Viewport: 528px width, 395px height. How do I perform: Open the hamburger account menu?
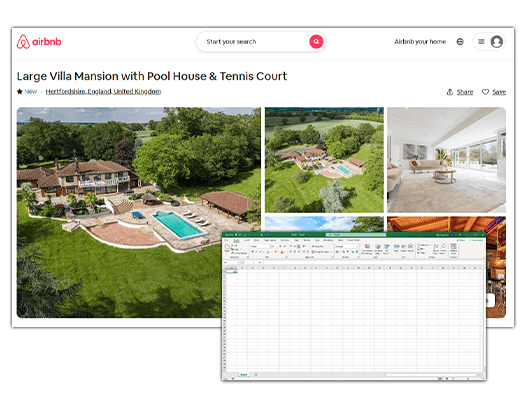[481, 41]
